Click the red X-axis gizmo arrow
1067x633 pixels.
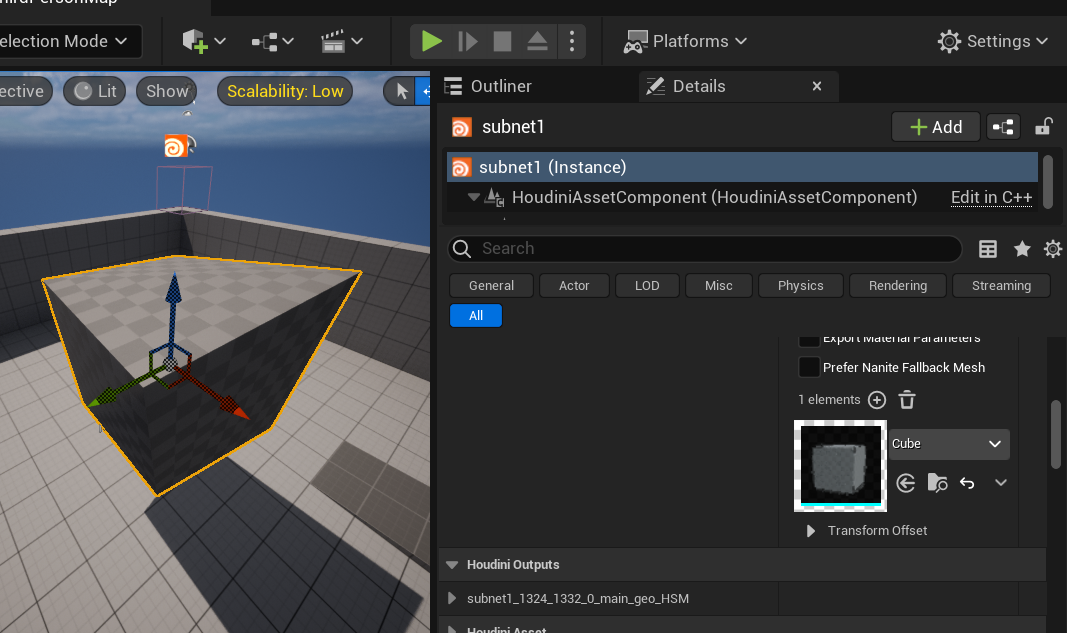click(233, 407)
